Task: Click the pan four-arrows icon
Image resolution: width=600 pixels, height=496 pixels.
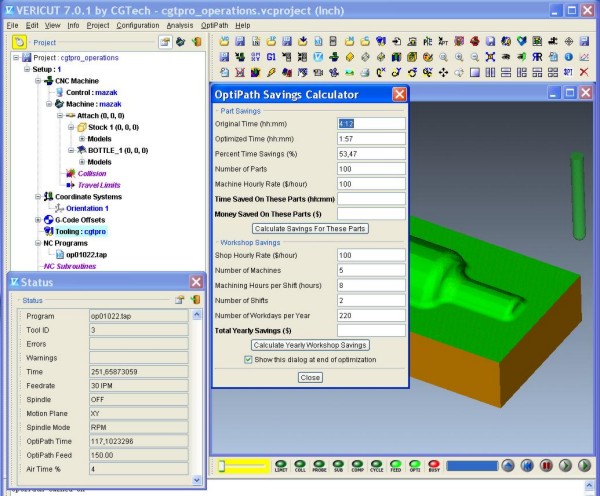Action: [443, 72]
